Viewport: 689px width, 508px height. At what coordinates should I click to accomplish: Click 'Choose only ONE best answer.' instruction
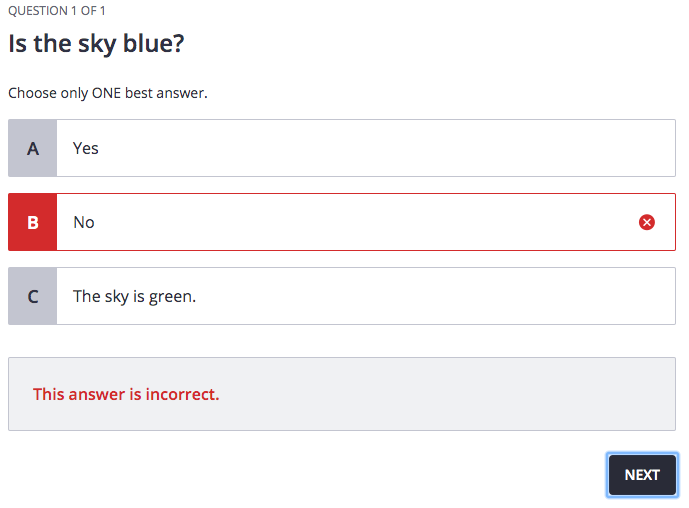(x=108, y=93)
